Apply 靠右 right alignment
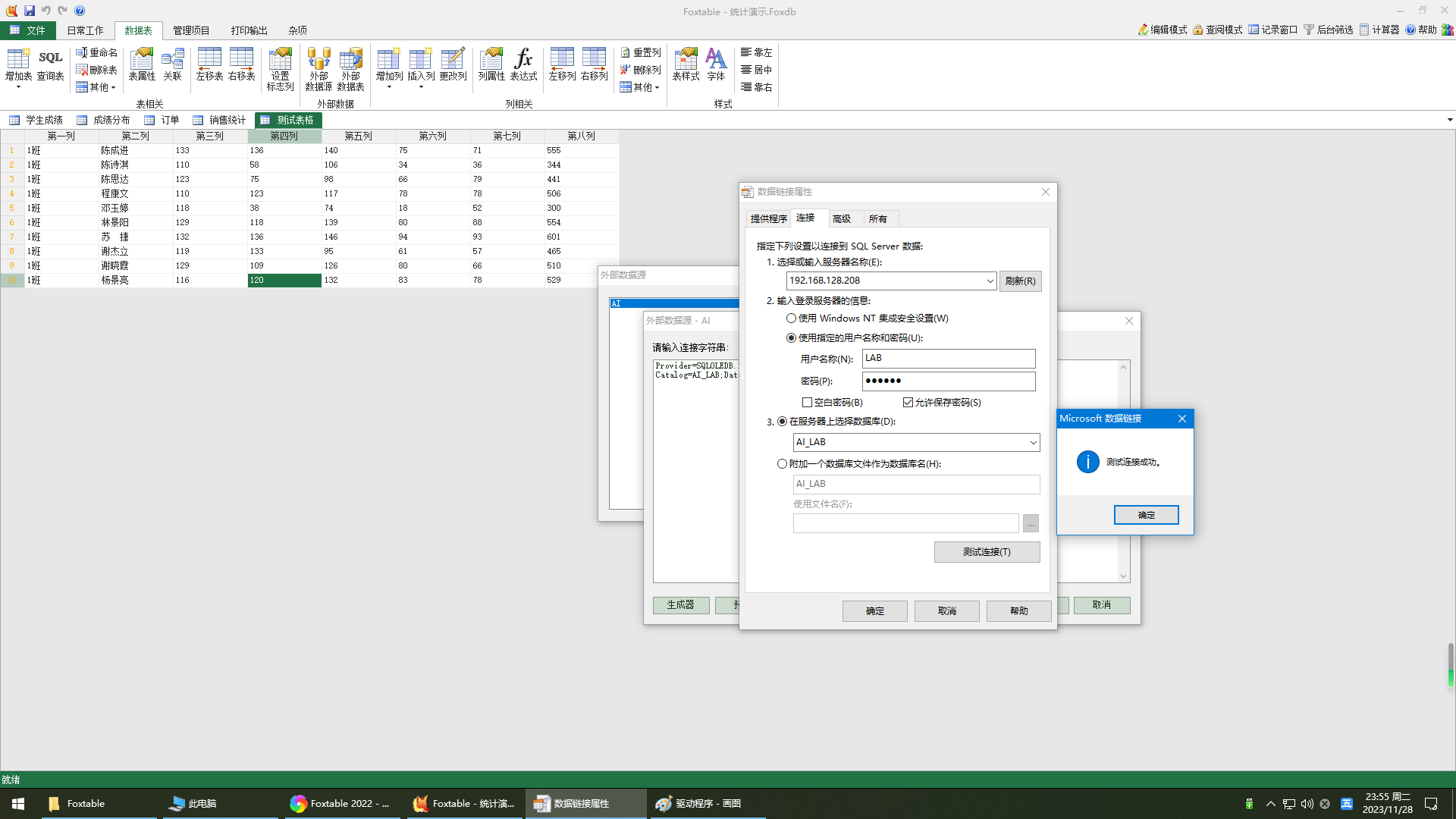 pyautogui.click(x=757, y=87)
